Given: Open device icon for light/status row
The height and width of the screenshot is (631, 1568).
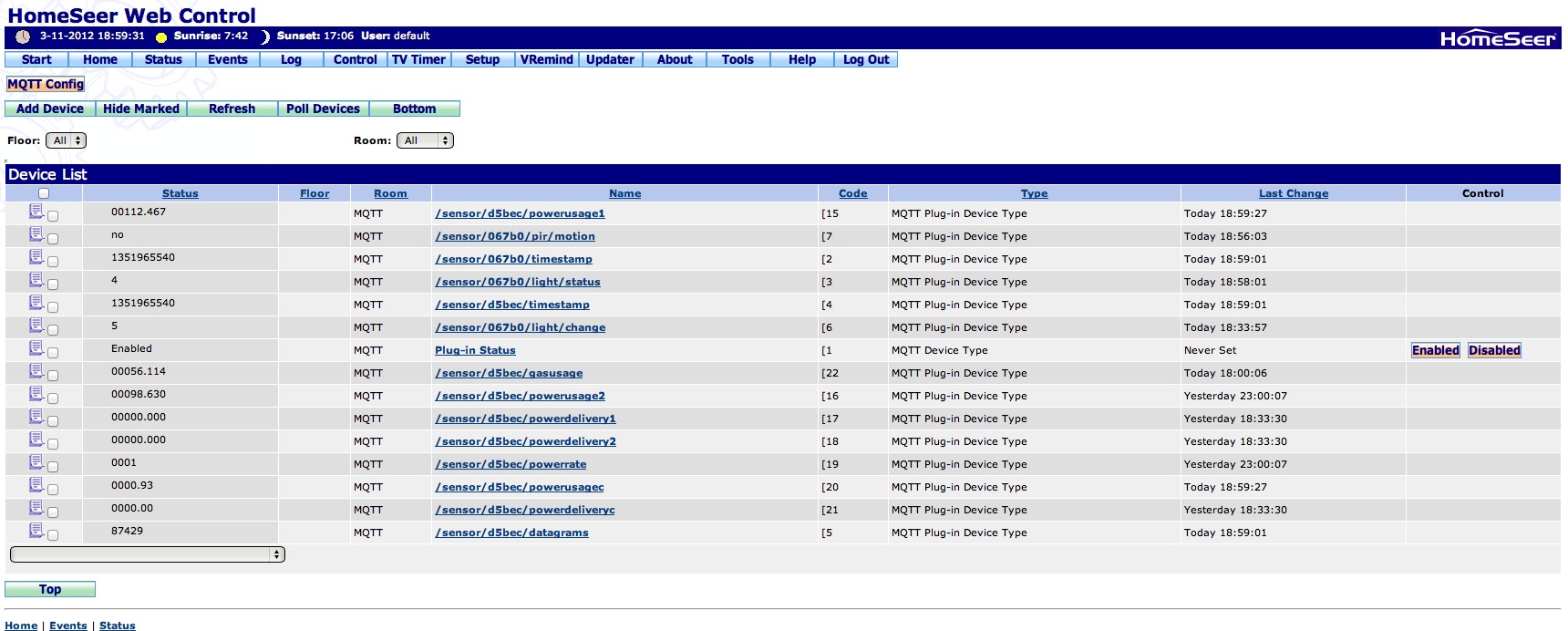Looking at the screenshot, I should 36,280.
